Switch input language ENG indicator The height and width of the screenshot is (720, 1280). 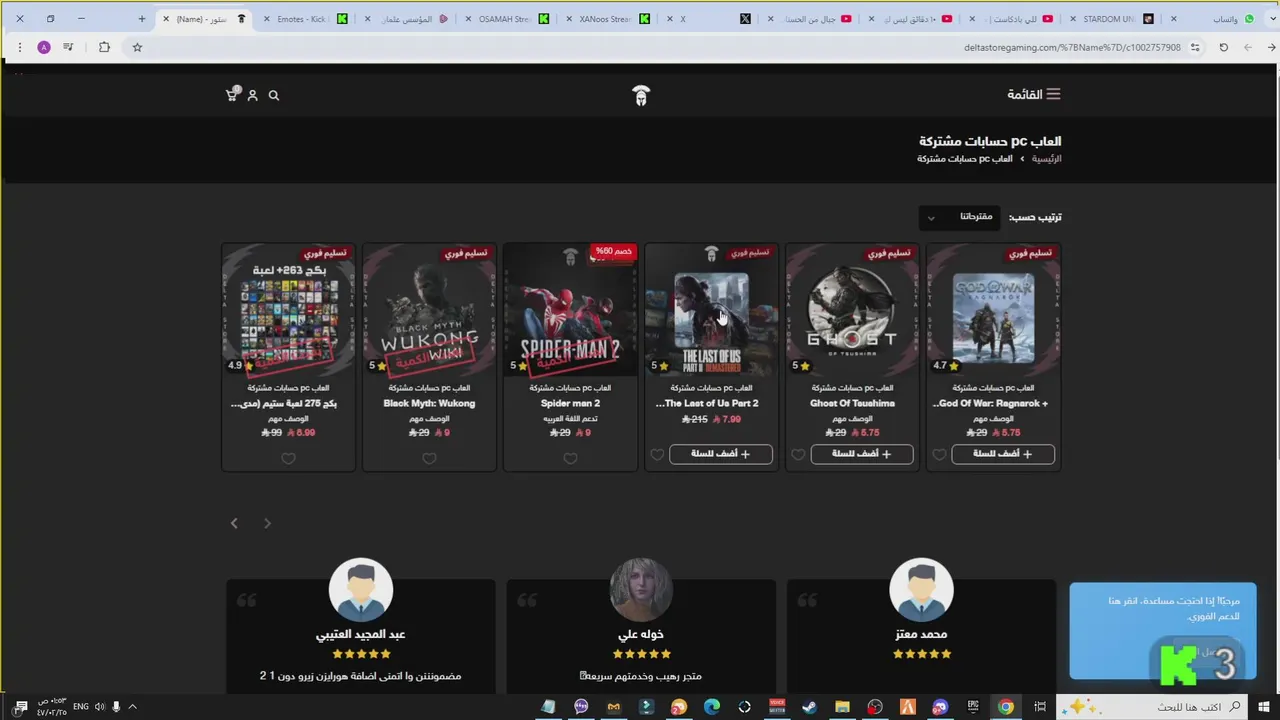click(81, 707)
